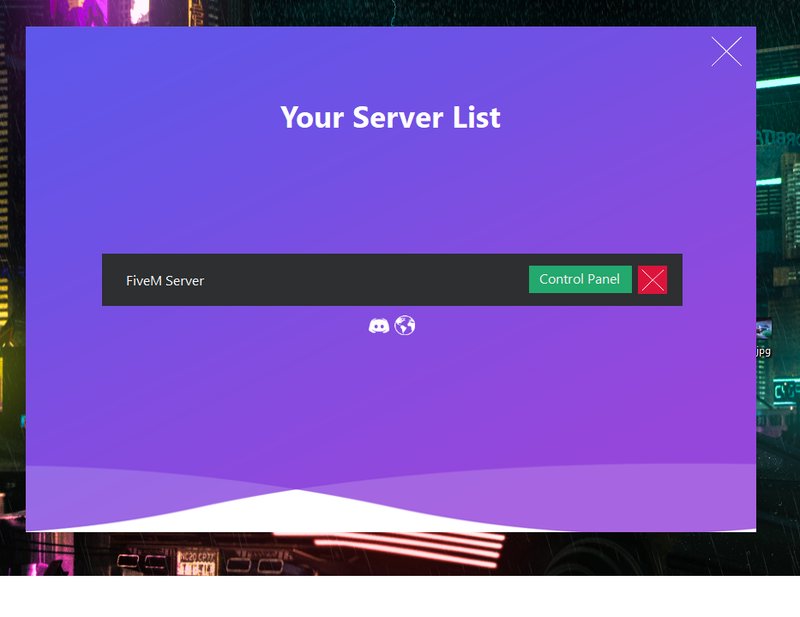Open the FiveM Server Control Panel
This screenshot has height=617, width=800.
click(580, 280)
